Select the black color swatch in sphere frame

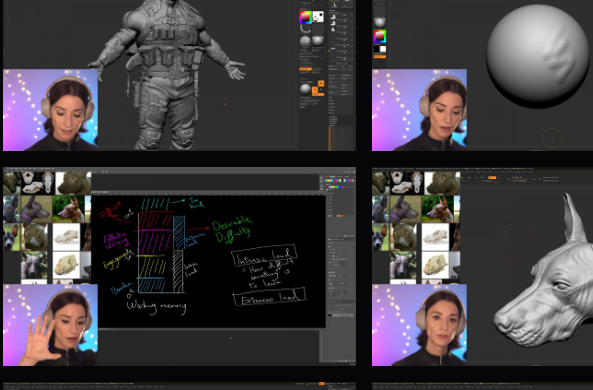click(377, 49)
